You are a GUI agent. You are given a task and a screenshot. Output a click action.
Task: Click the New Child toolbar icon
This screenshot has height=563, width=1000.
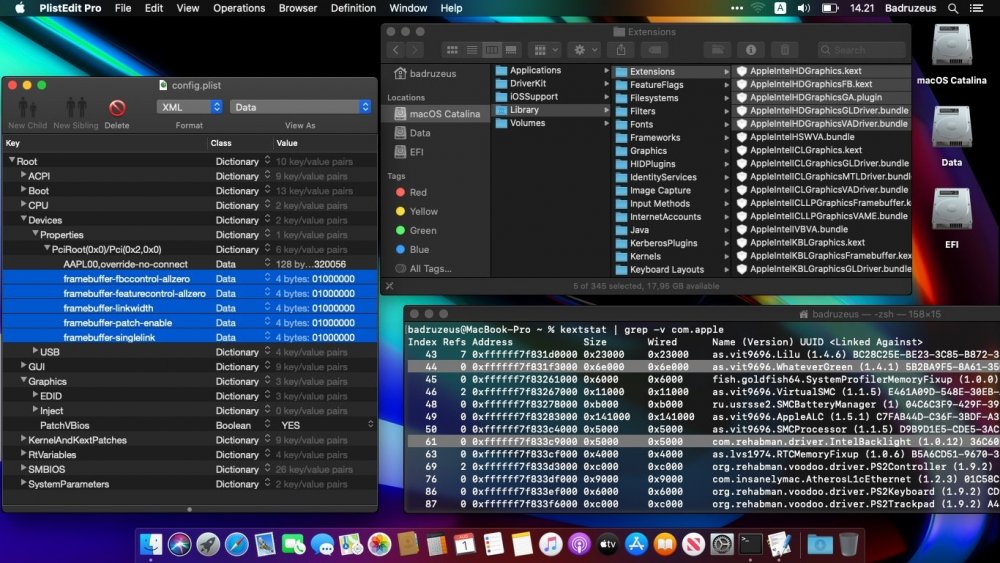(27, 107)
